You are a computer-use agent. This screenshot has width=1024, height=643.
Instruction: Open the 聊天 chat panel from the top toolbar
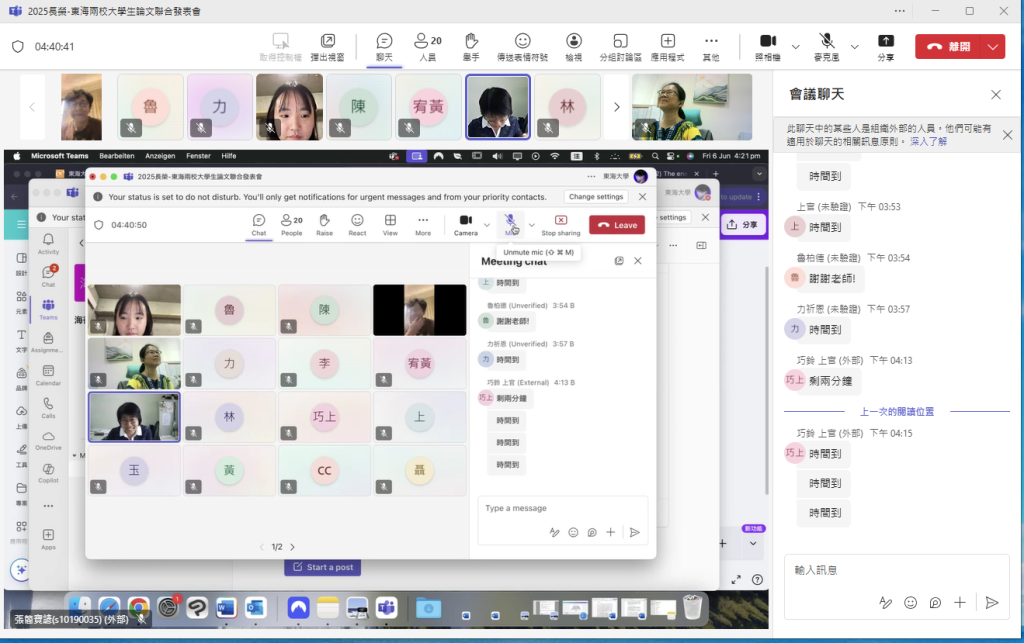[384, 48]
